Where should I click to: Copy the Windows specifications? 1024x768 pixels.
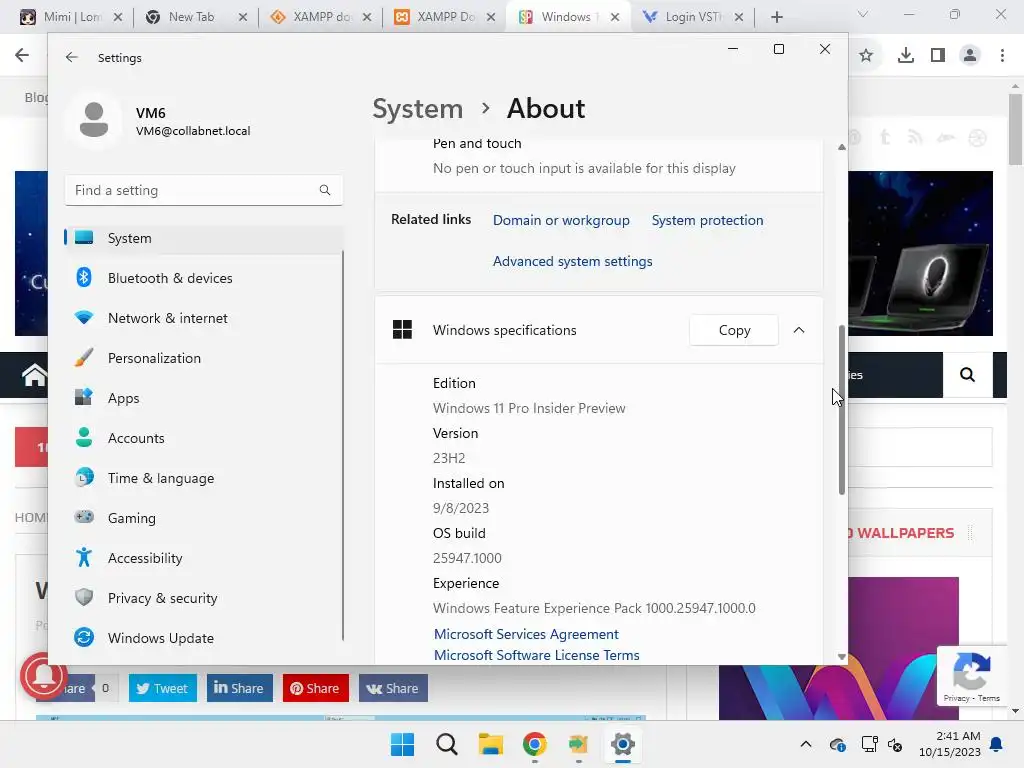[734, 330]
